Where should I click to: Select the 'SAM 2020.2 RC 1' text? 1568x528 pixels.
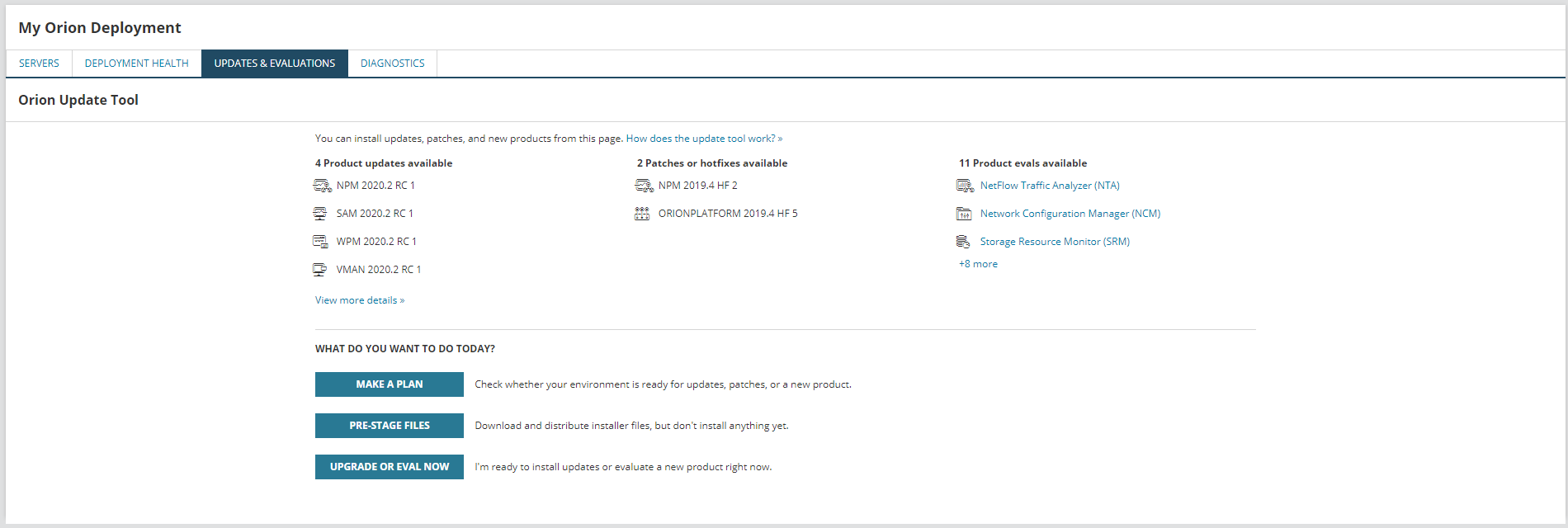pos(375,214)
